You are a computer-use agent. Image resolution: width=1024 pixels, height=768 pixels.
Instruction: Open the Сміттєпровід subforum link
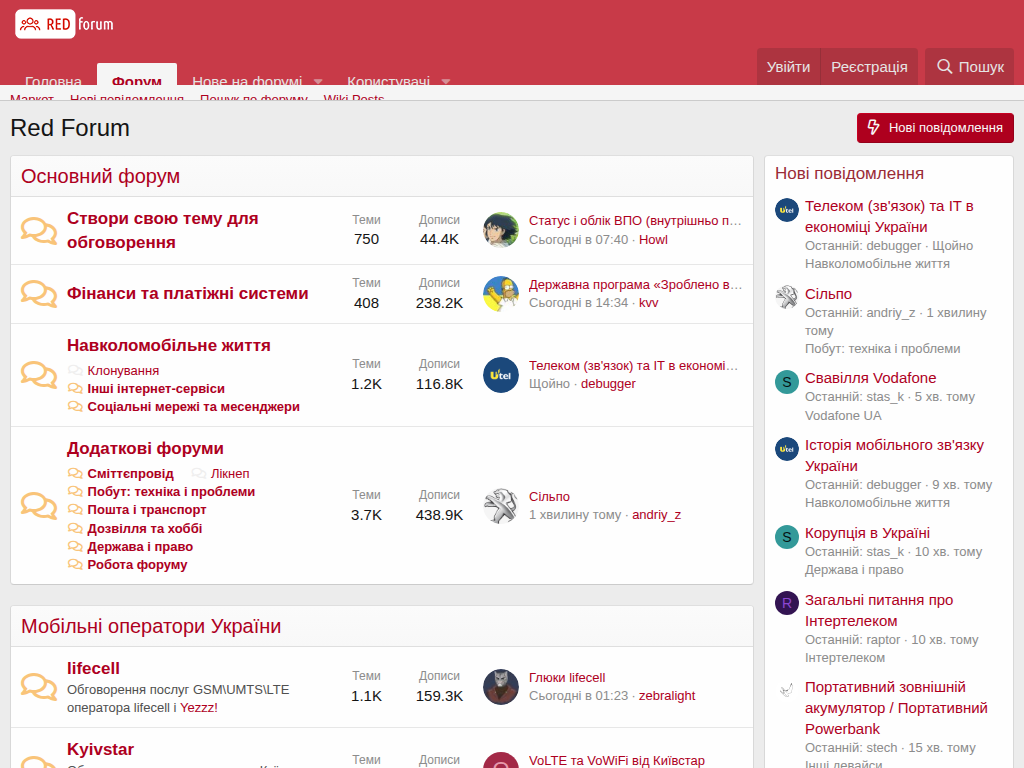click(x=130, y=474)
